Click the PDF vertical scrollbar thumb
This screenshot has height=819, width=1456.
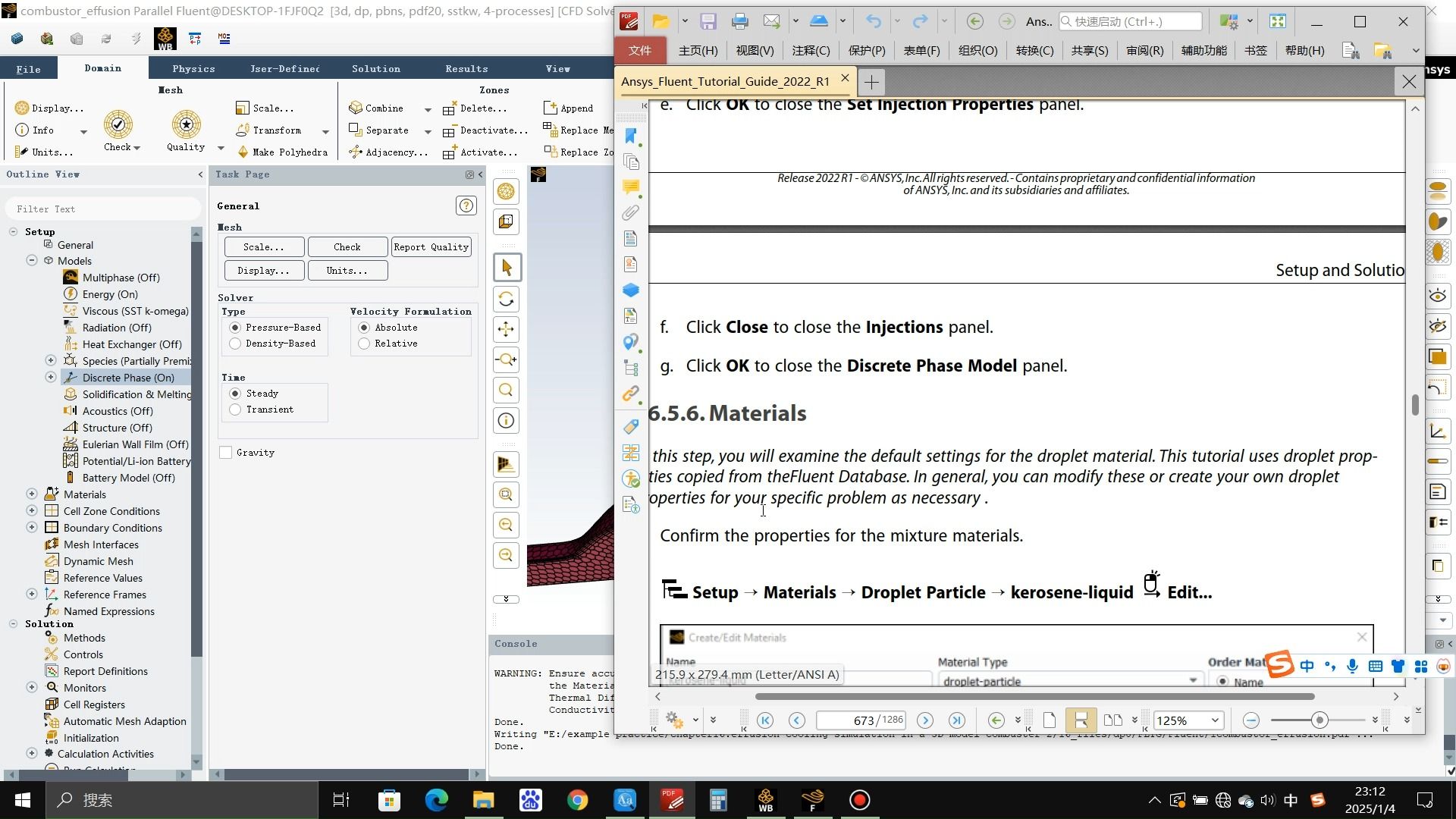pyautogui.click(x=1415, y=405)
